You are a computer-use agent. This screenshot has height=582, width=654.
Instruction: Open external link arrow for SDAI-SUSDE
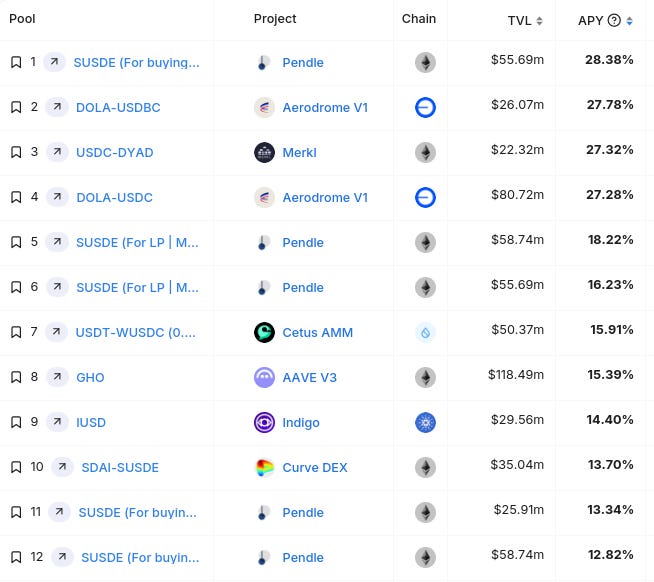tap(62, 467)
